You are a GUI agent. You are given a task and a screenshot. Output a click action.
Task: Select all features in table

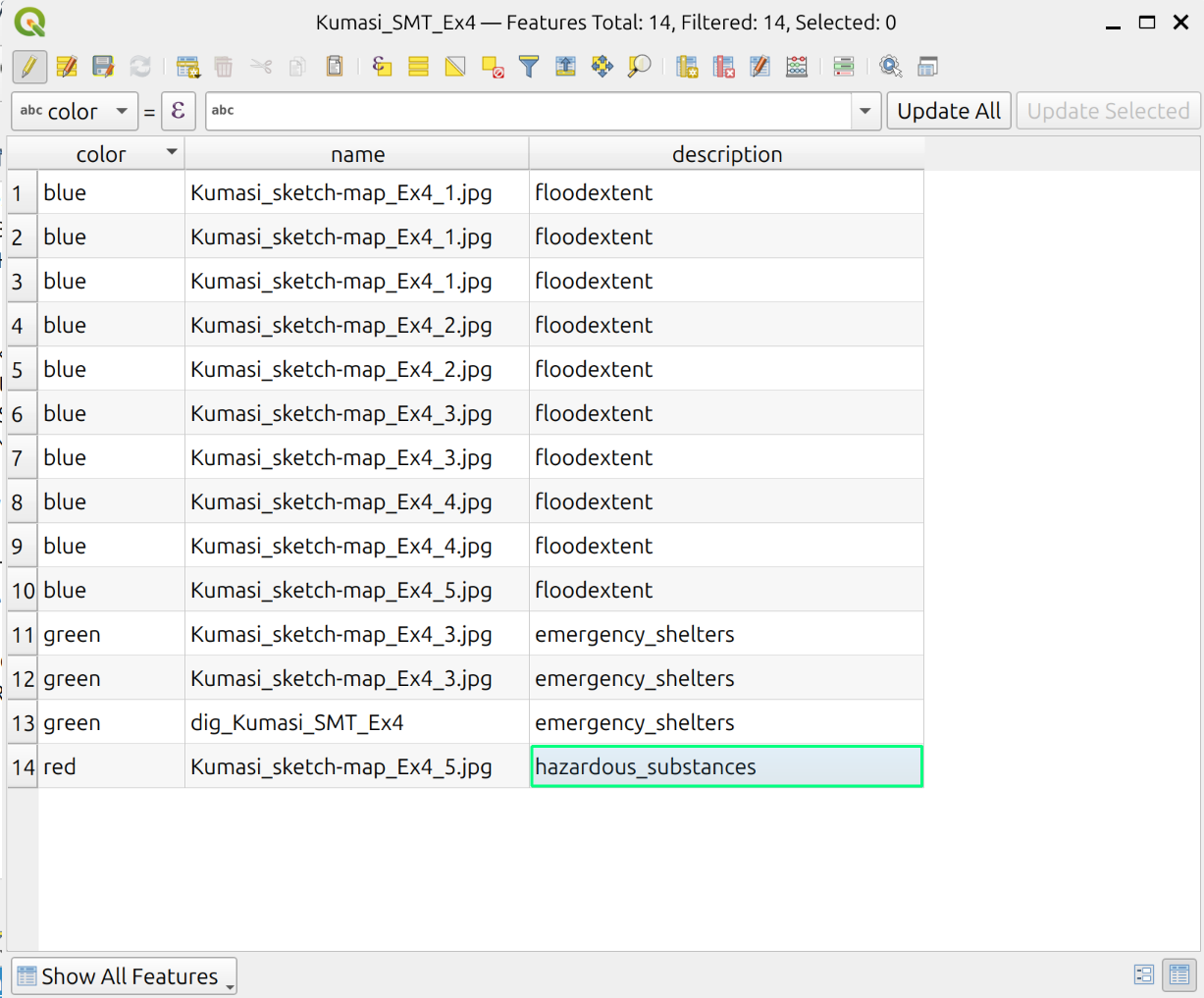419,67
